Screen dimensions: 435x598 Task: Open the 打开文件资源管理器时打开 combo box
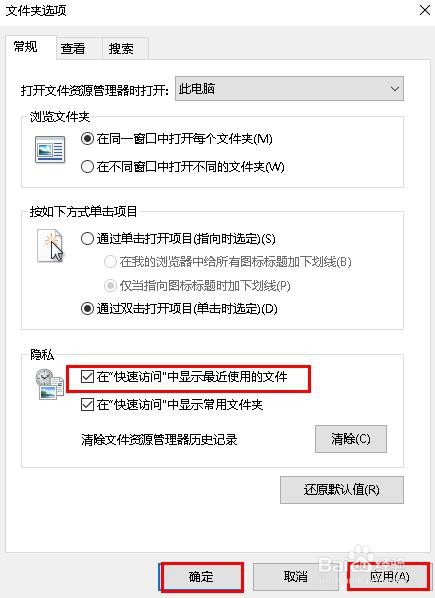tap(289, 89)
